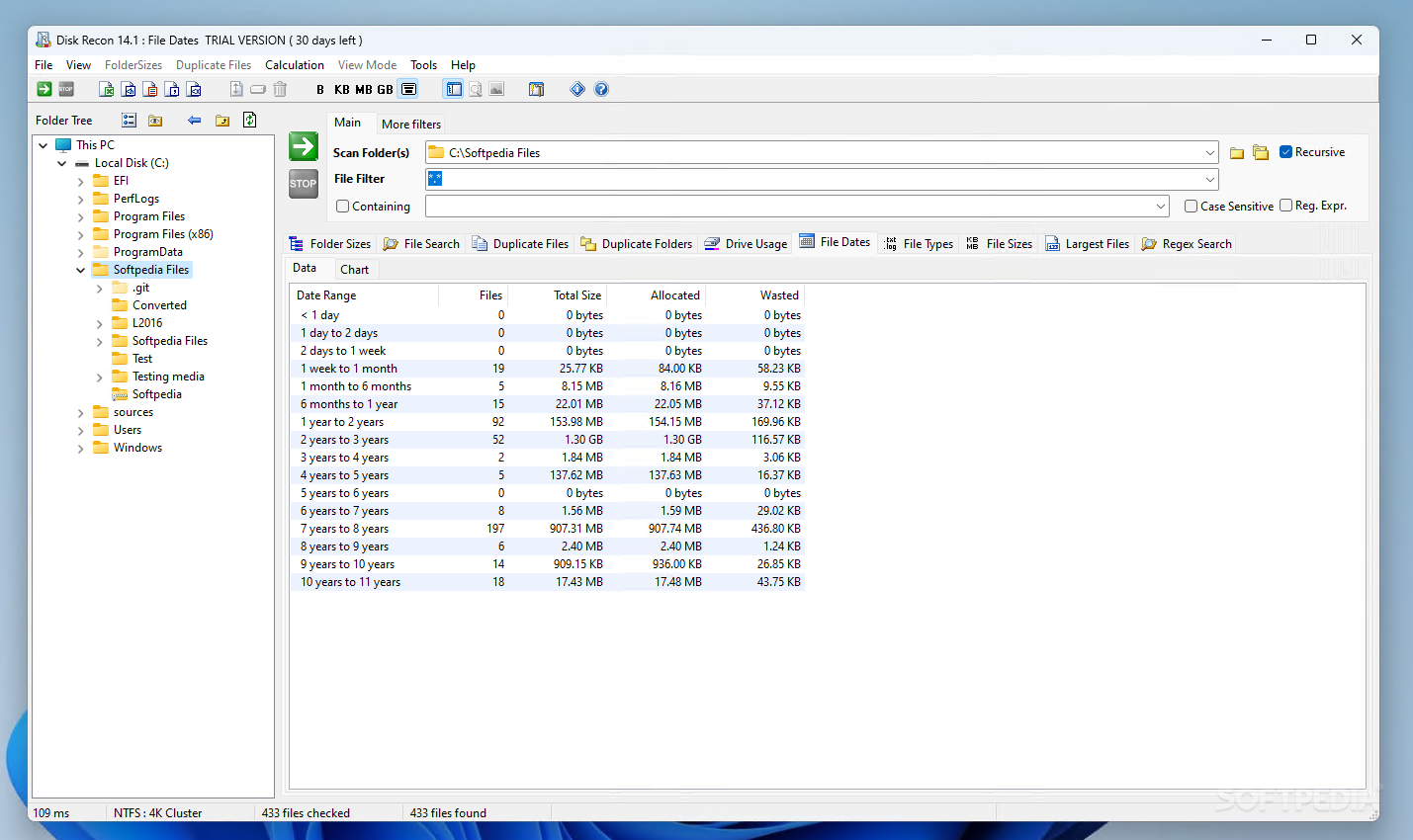The width and height of the screenshot is (1413, 840).
Task: Toggle the auto size units button
Action: click(x=408, y=89)
